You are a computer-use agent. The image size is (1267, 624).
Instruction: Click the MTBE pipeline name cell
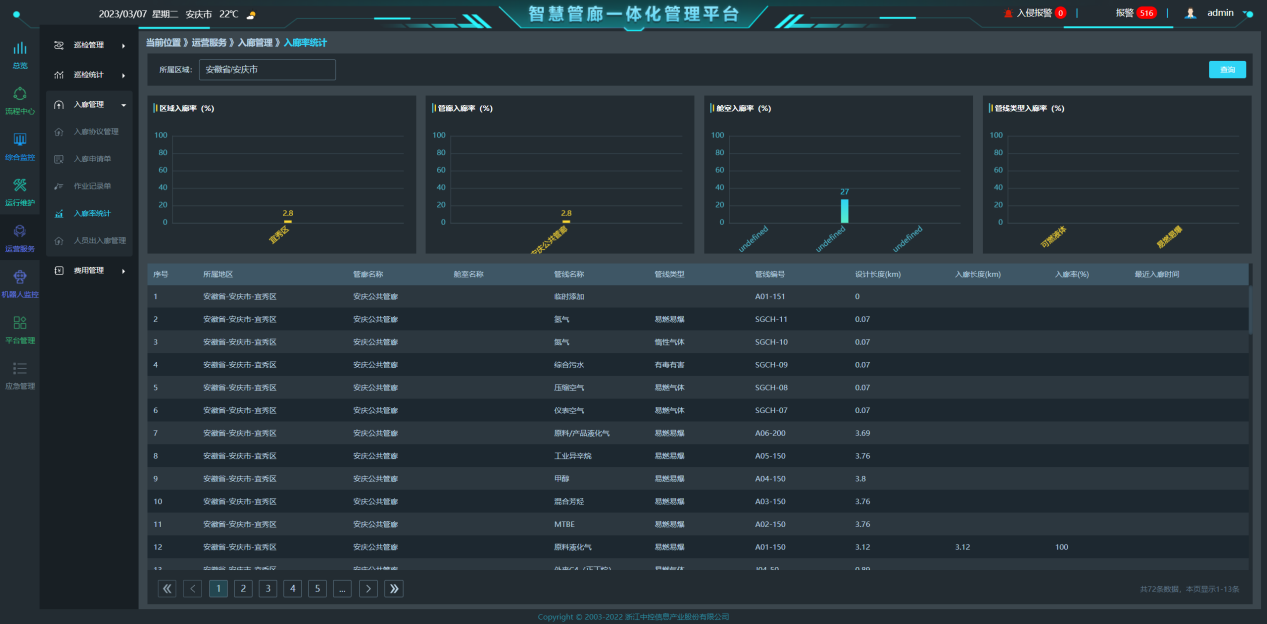pyautogui.click(x=564, y=524)
